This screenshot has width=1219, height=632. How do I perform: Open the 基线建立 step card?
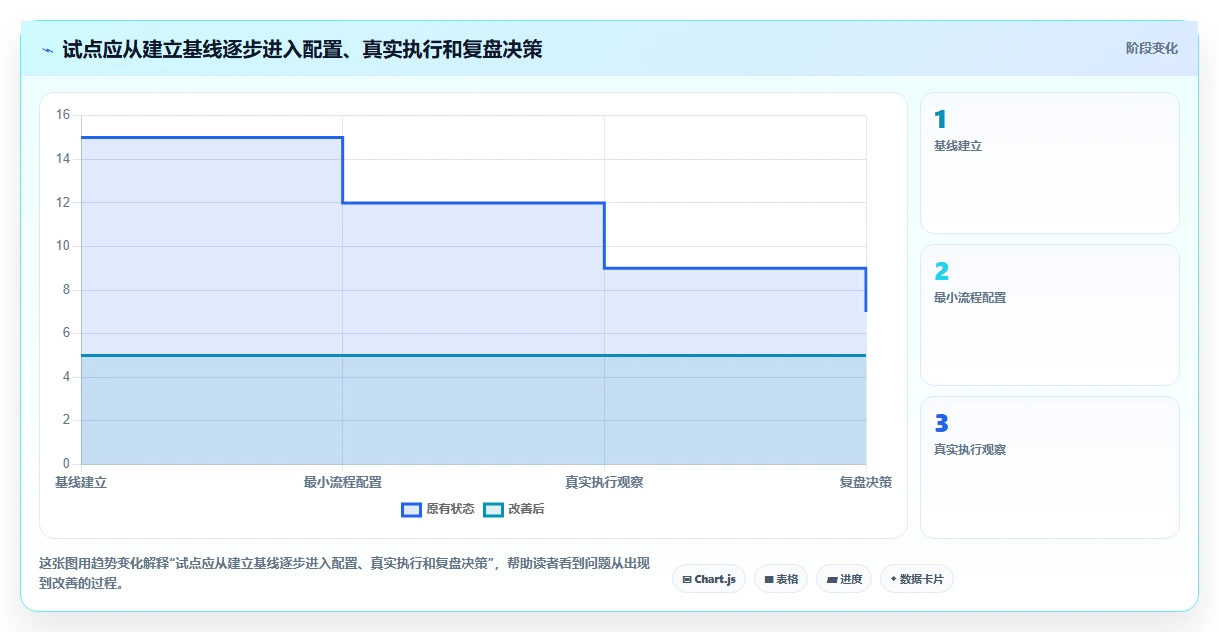1050,163
